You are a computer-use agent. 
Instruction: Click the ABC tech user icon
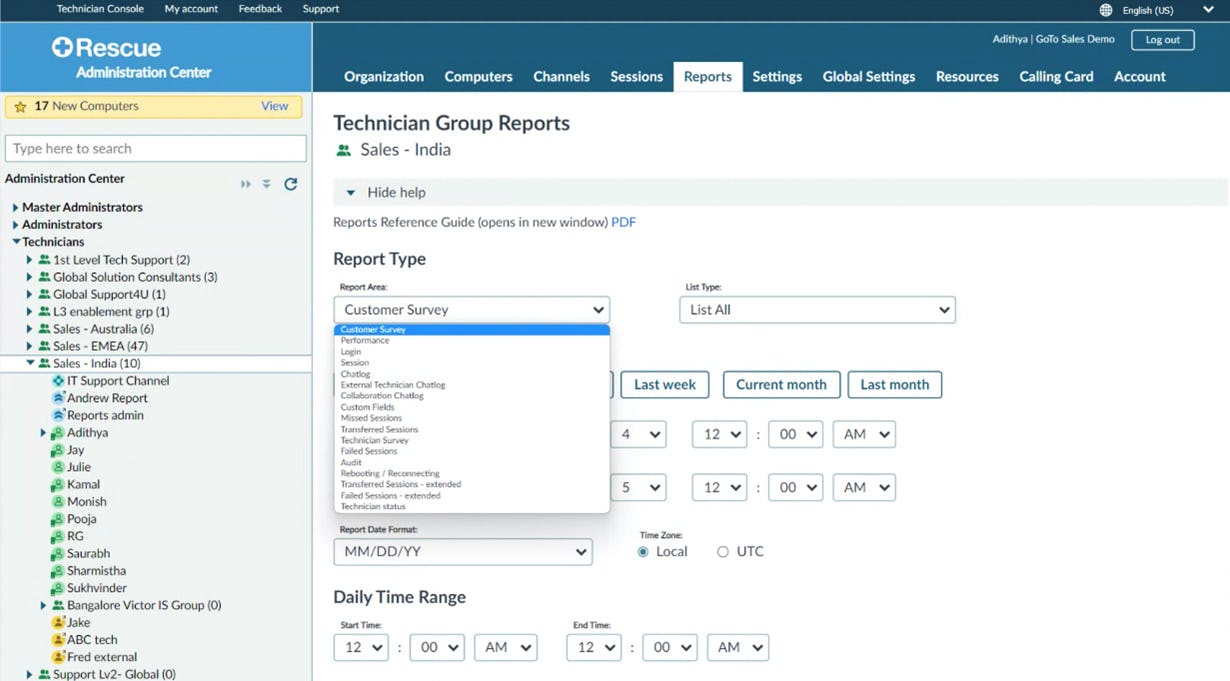pos(58,640)
